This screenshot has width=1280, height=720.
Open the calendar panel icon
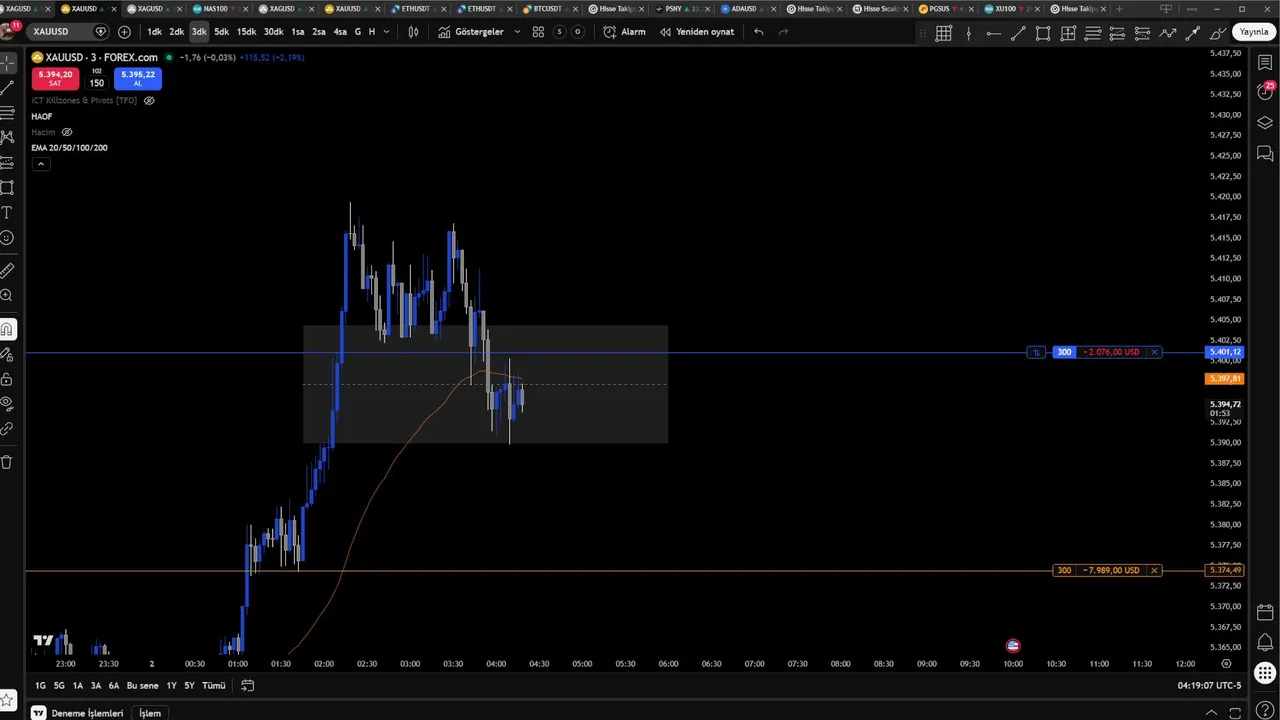1265,612
